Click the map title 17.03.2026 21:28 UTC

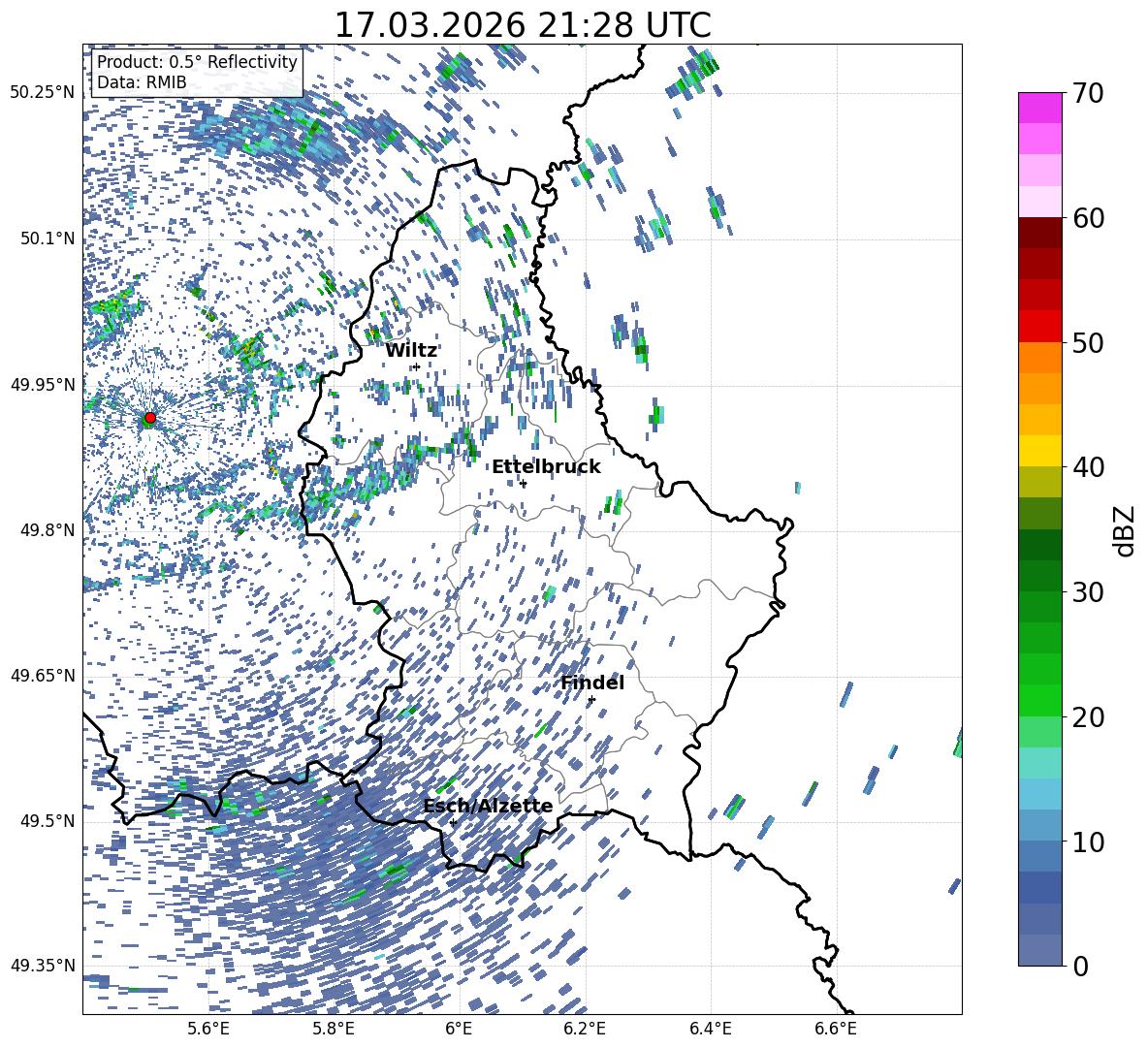point(522,24)
